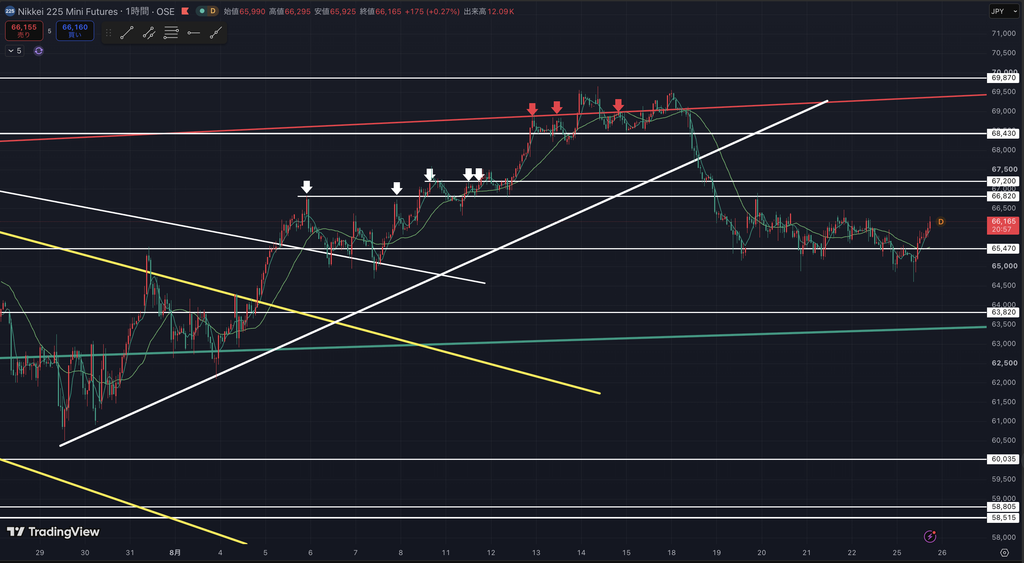Open the purple lightning bolt icon
This screenshot has width=1024, height=563.
coord(931,536)
